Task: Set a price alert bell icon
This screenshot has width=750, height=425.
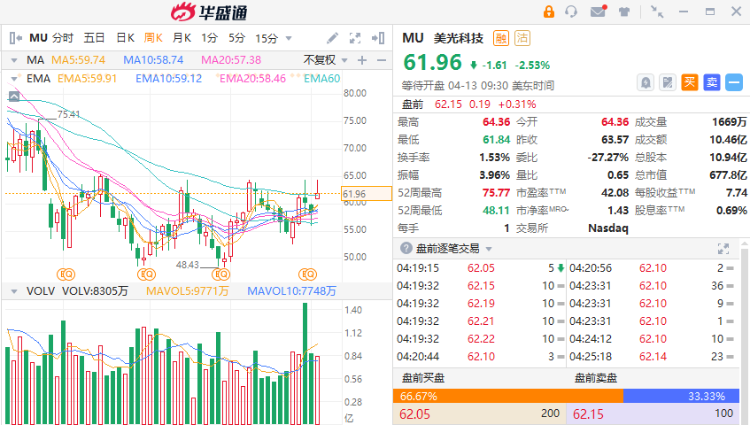Action: (x=645, y=83)
